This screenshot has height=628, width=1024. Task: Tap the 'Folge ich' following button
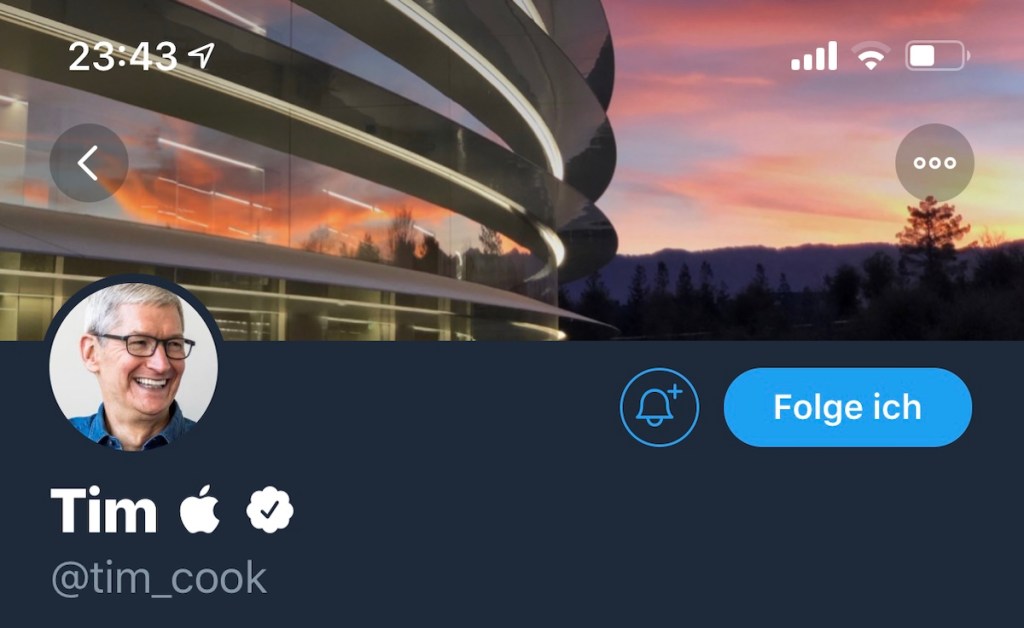[x=848, y=407]
